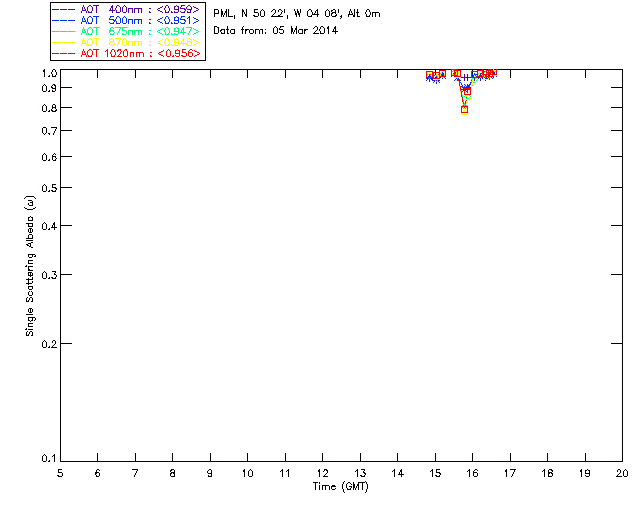This screenshot has width=640, height=512.
Task: Click y-axis tick label 1.0
Action: point(49,73)
